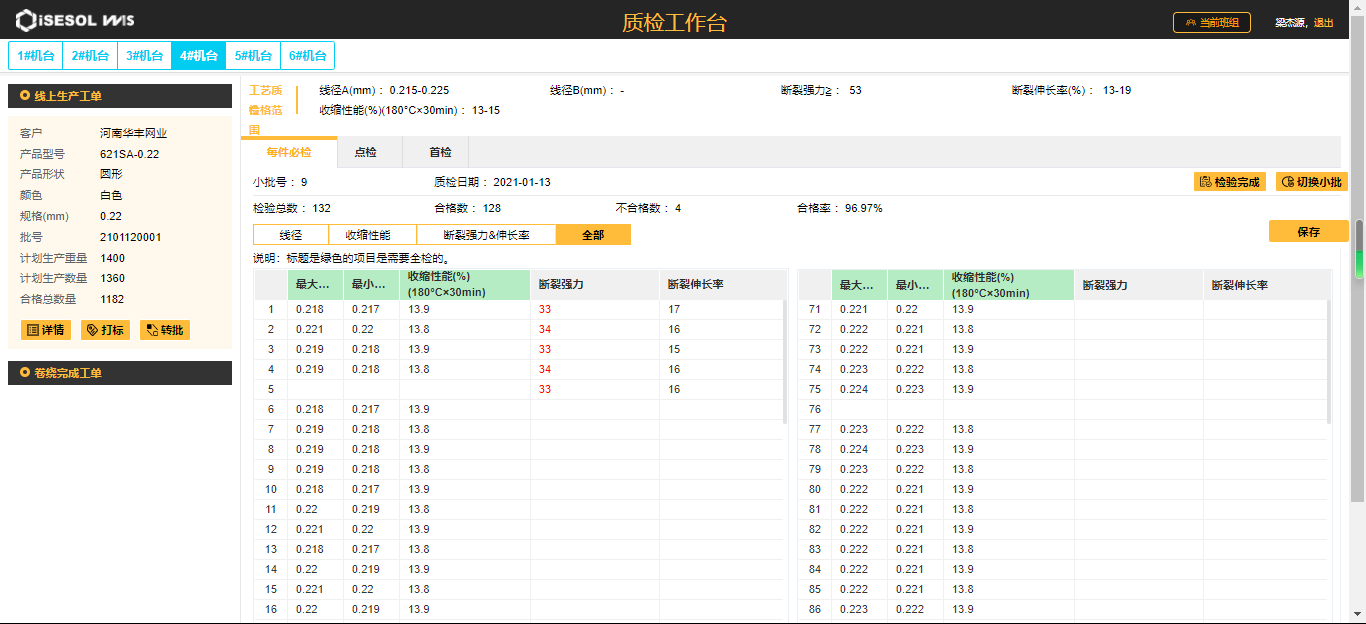Viewport: 1366px width, 624px height.
Task: Click the 检验完成 inspection complete icon button
Action: (x=1229, y=182)
